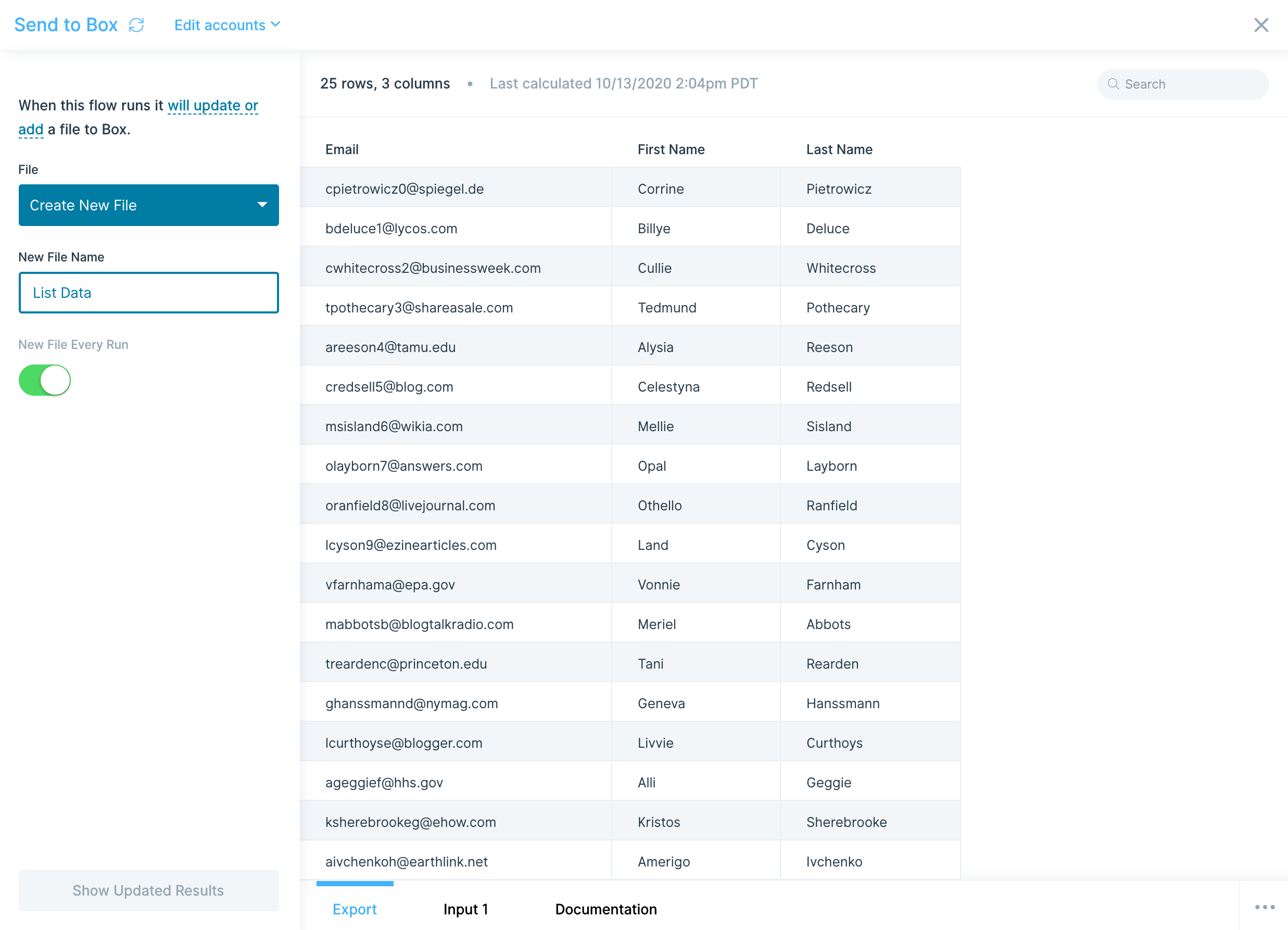
Task: Switch to the Input 1 tab
Action: coord(465,909)
